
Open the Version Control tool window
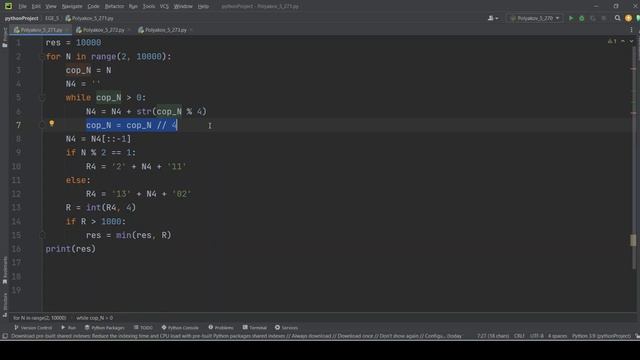pos(33,328)
